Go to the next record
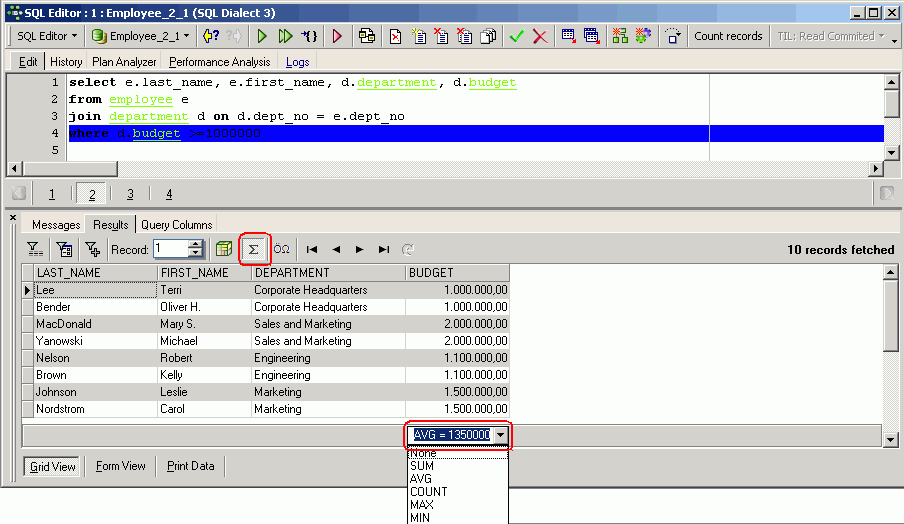 coord(360,249)
